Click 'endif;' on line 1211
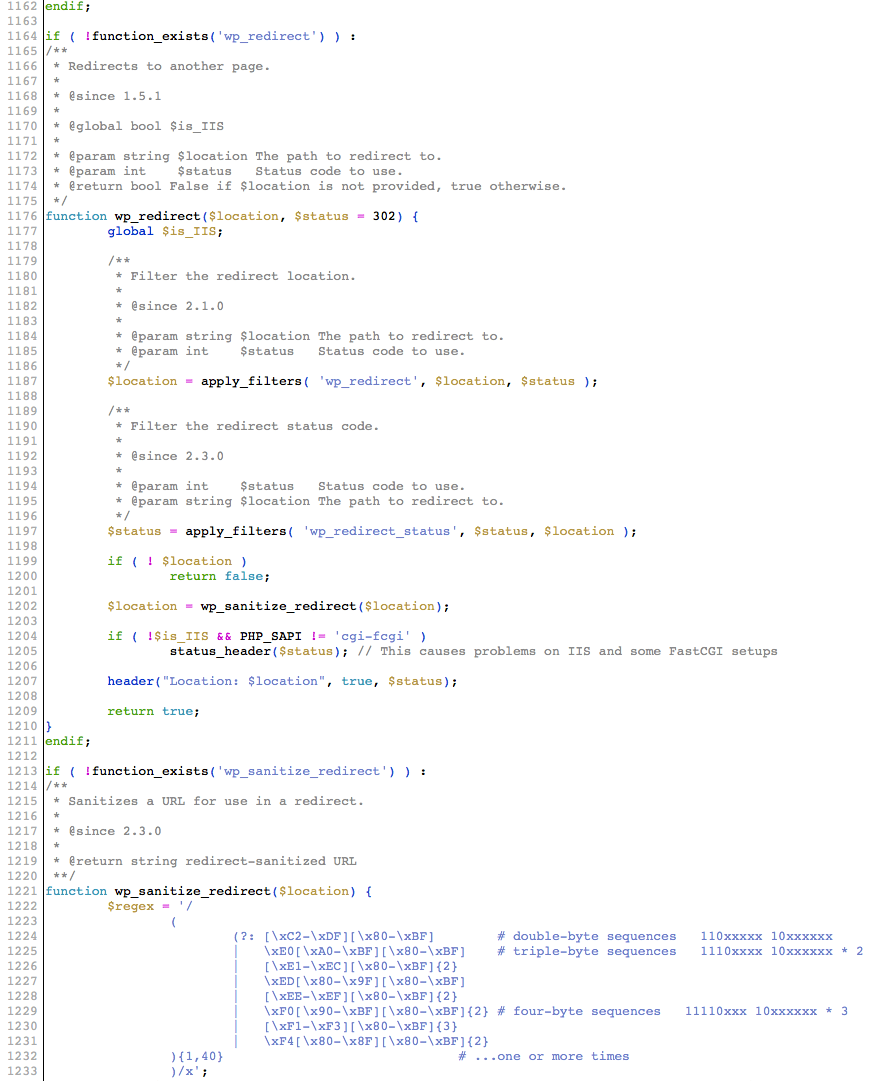 pos(68,741)
